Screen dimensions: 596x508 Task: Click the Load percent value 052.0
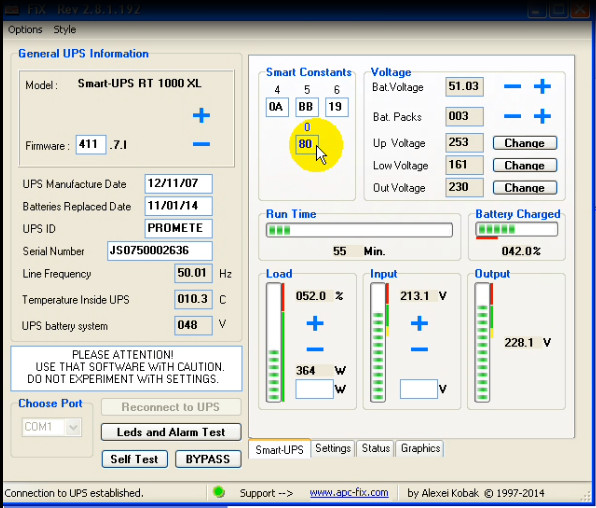311,296
